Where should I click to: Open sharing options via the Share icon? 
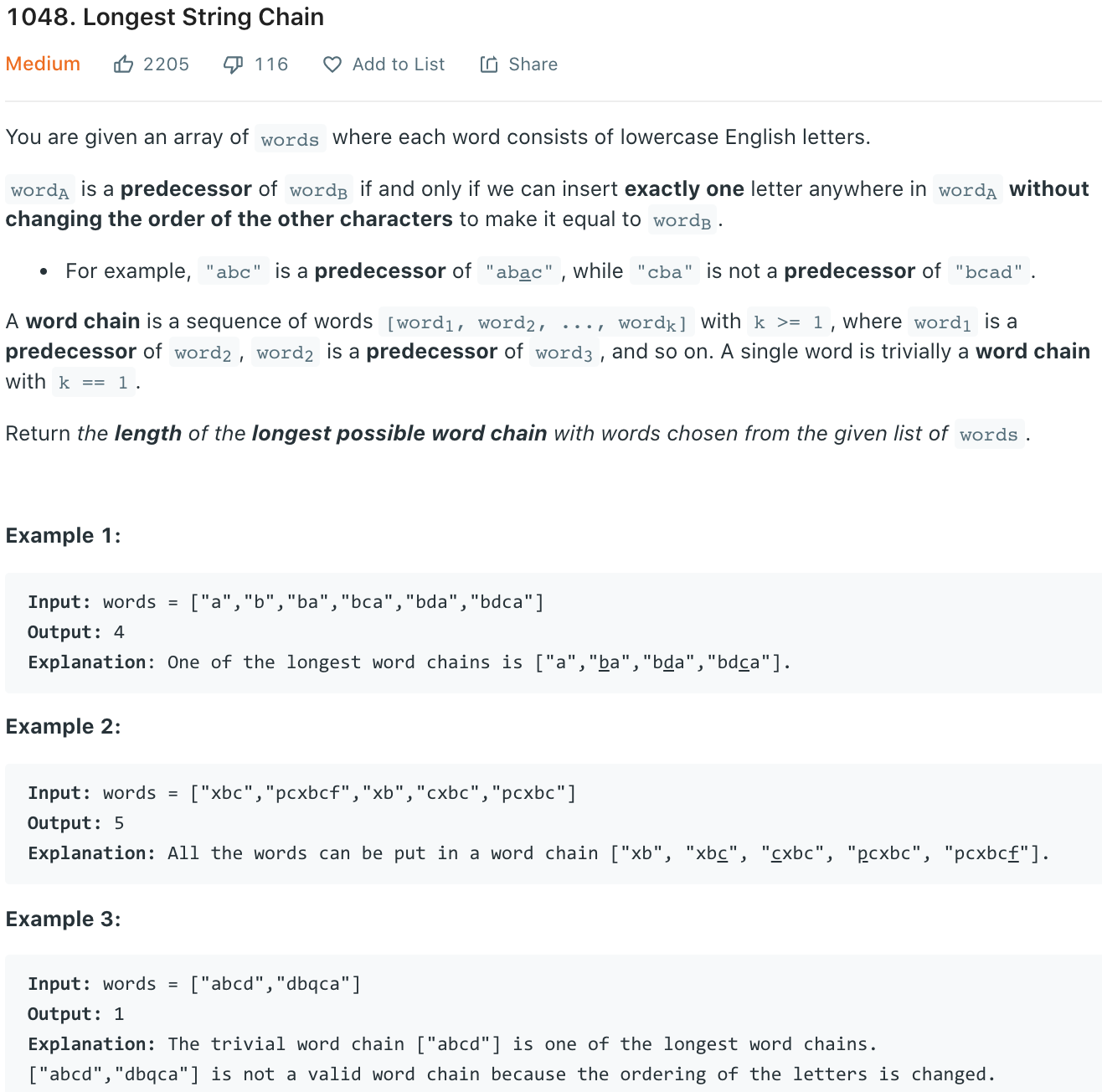coord(489,64)
